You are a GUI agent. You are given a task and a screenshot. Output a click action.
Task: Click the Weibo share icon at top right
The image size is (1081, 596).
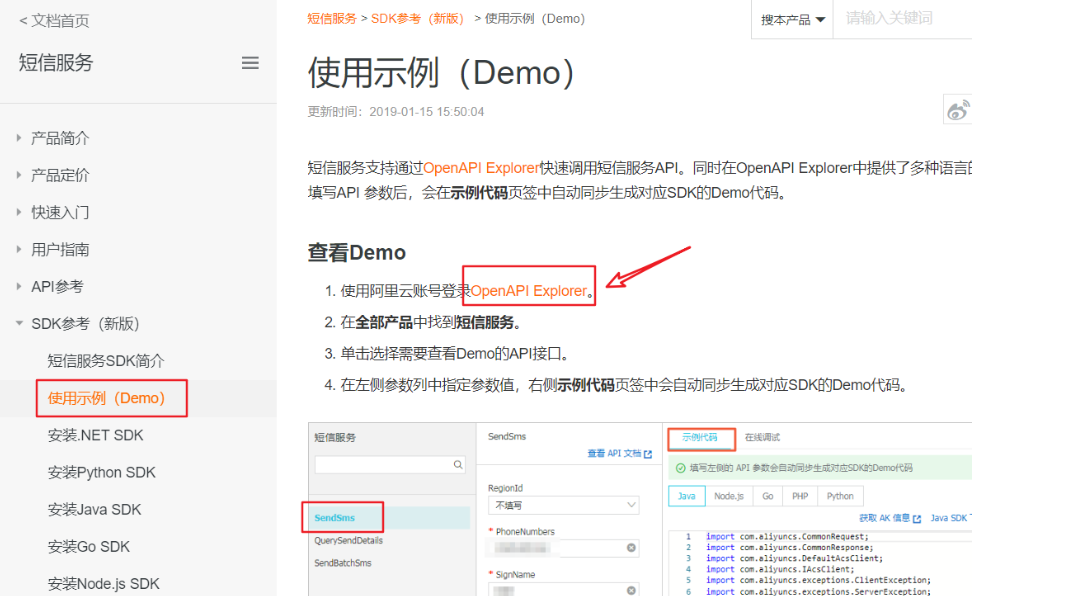957,110
